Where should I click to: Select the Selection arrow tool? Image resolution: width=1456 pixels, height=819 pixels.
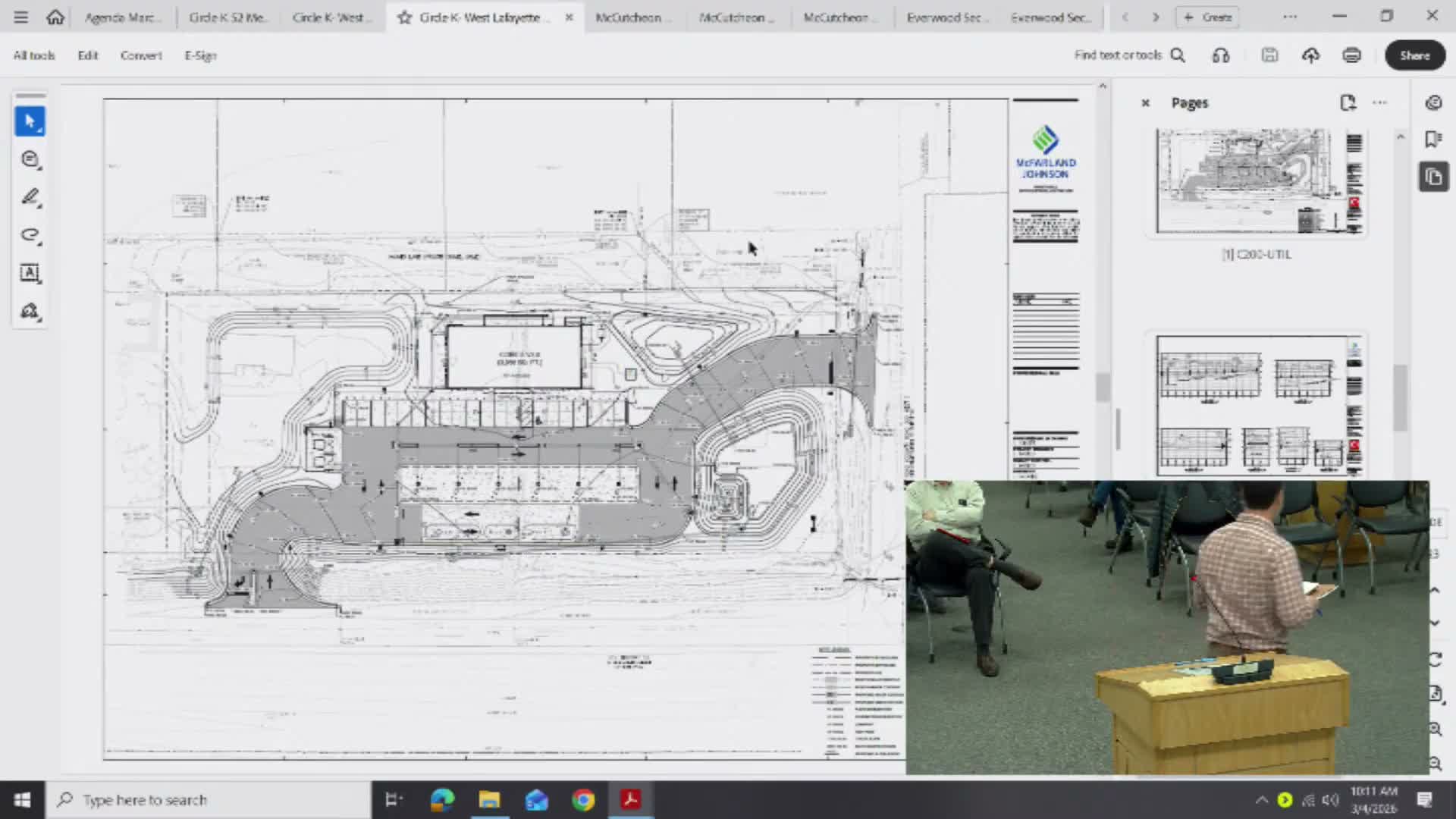click(x=30, y=121)
